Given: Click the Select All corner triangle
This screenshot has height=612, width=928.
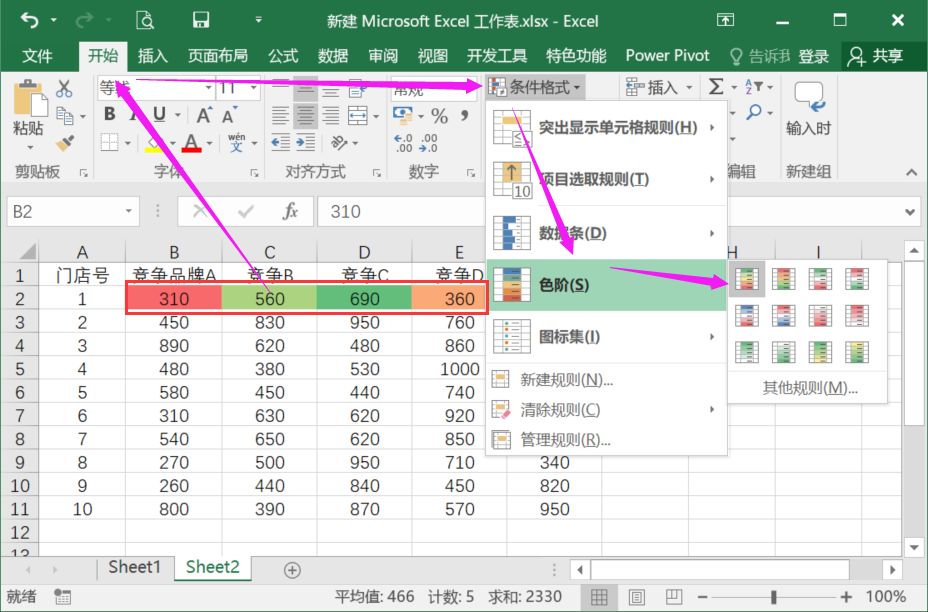Looking at the screenshot, I should point(27,252).
